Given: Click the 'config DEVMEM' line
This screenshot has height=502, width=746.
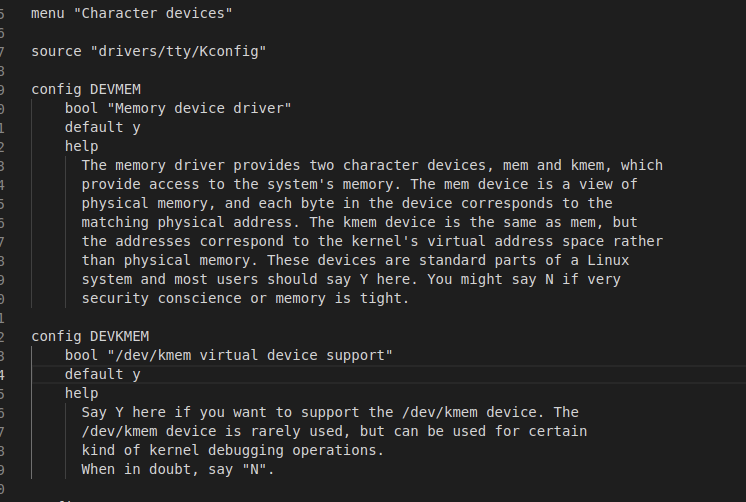Looking at the screenshot, I should point(86,89).
